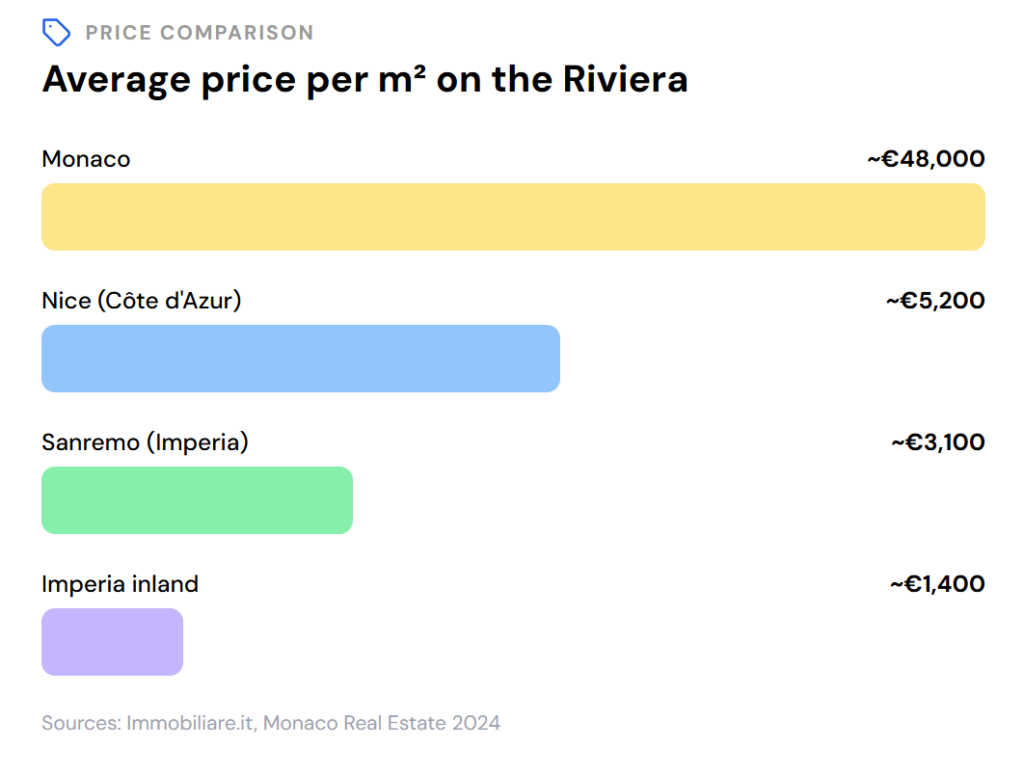Click the yellow Monaco bar
Viewport: 1024px width, 775px height.
(x=512, y=217)
